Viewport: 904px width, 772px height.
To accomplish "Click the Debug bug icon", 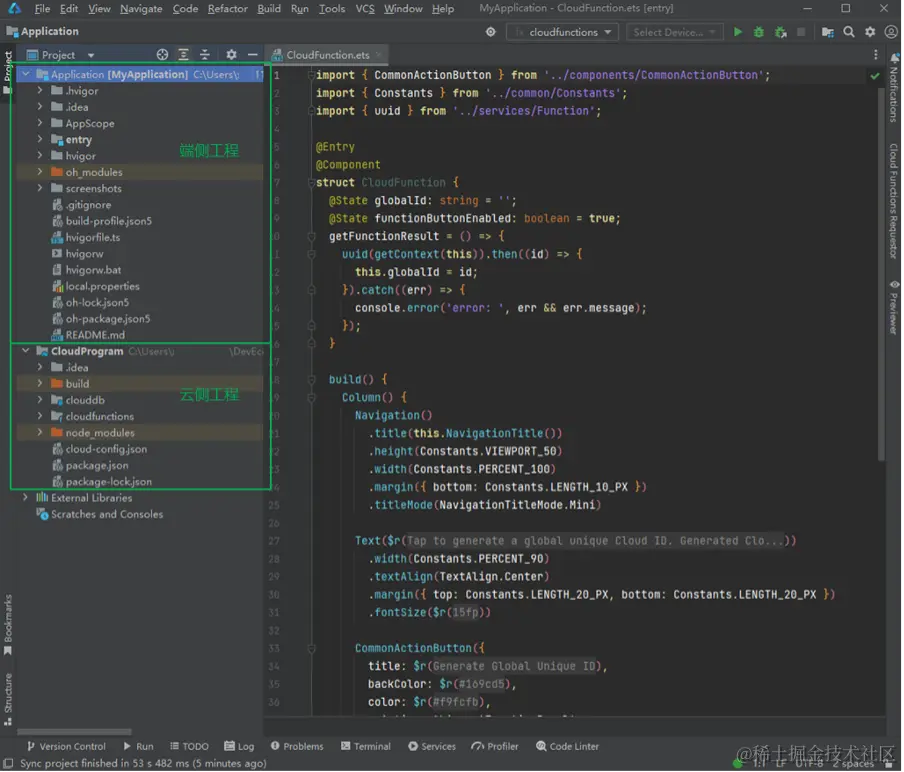I will [x=759, y=32].
